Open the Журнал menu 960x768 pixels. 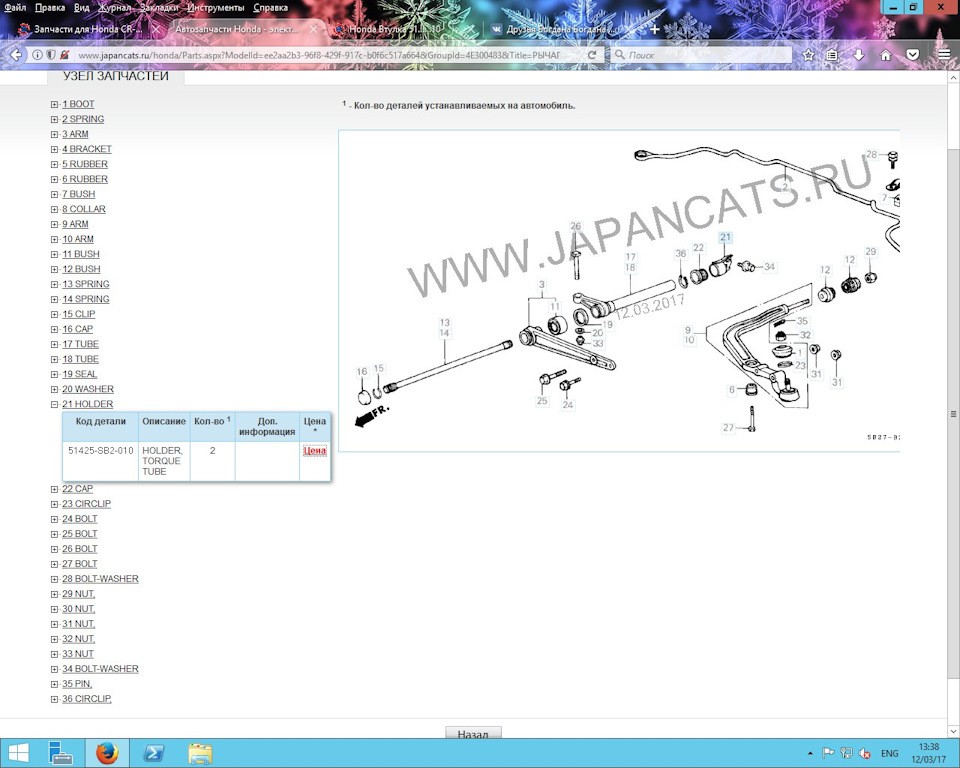(114, 8)
